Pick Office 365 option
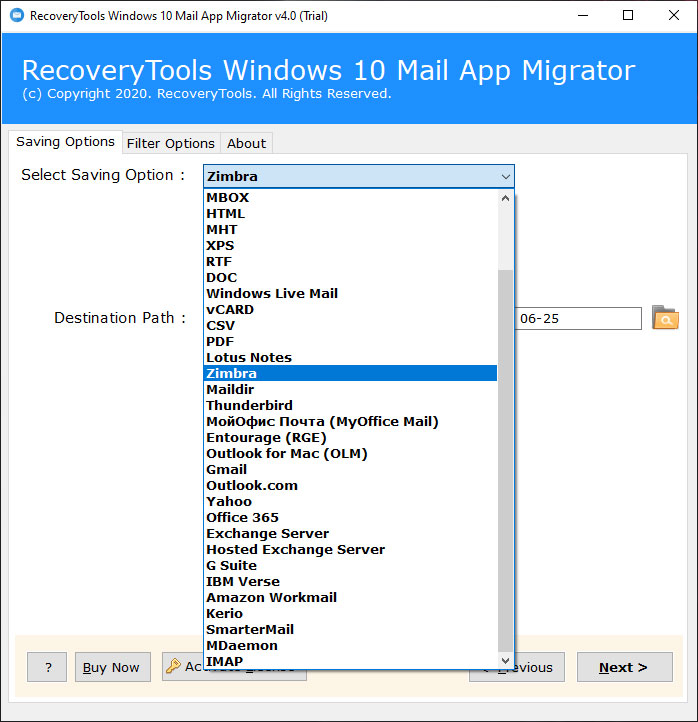Viewport: 698px width, 722px height. click(350, 518)
